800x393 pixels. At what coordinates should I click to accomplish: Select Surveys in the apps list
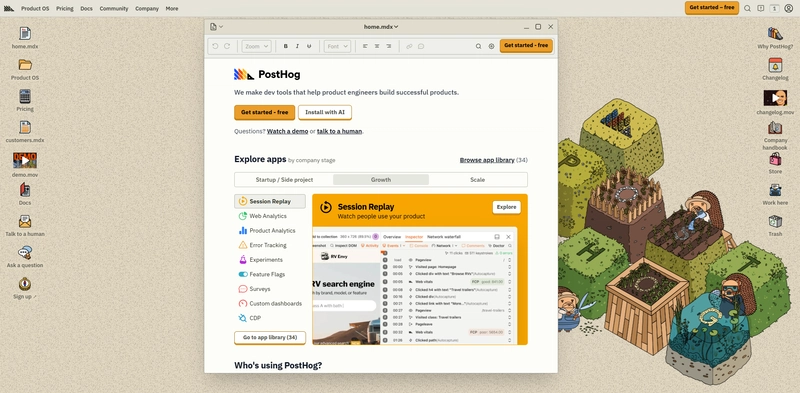pos(270,289)
